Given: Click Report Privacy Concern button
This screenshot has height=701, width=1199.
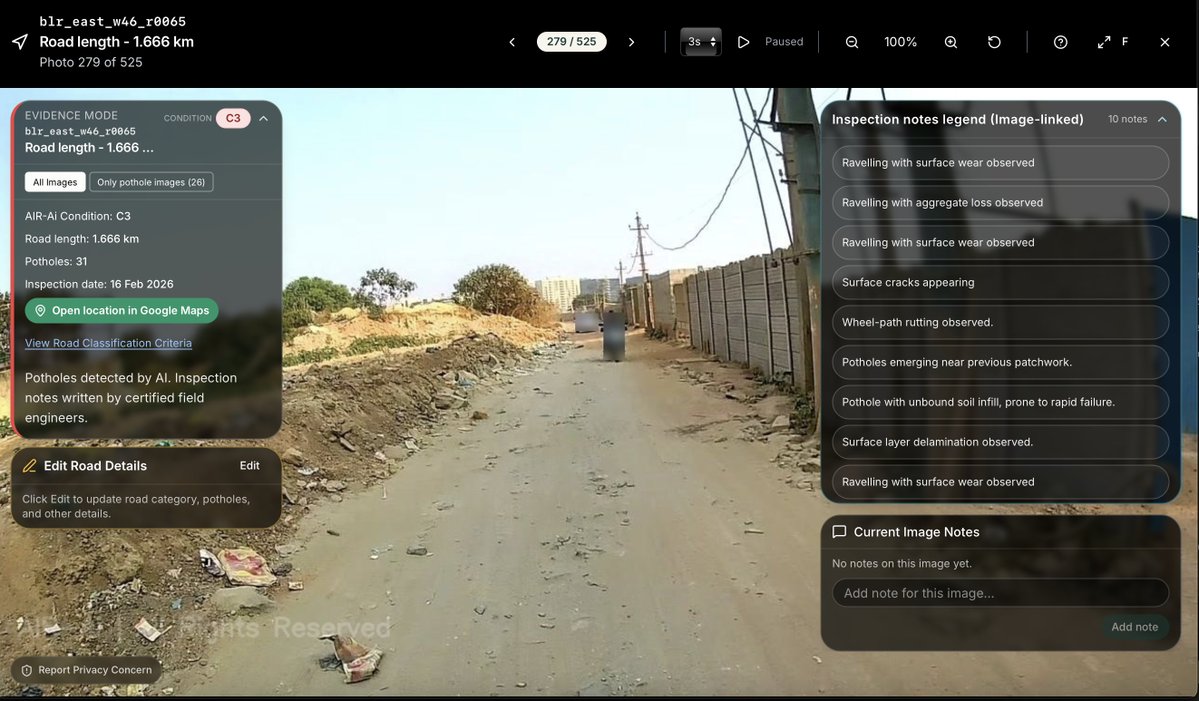Looking at the screenshot, I should 86,670.
